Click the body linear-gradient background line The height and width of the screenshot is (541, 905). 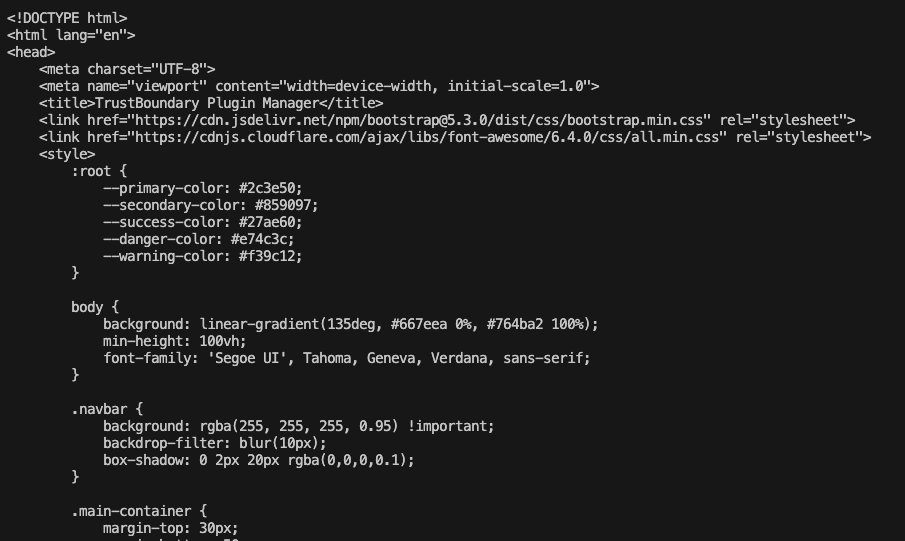(350, 324)
